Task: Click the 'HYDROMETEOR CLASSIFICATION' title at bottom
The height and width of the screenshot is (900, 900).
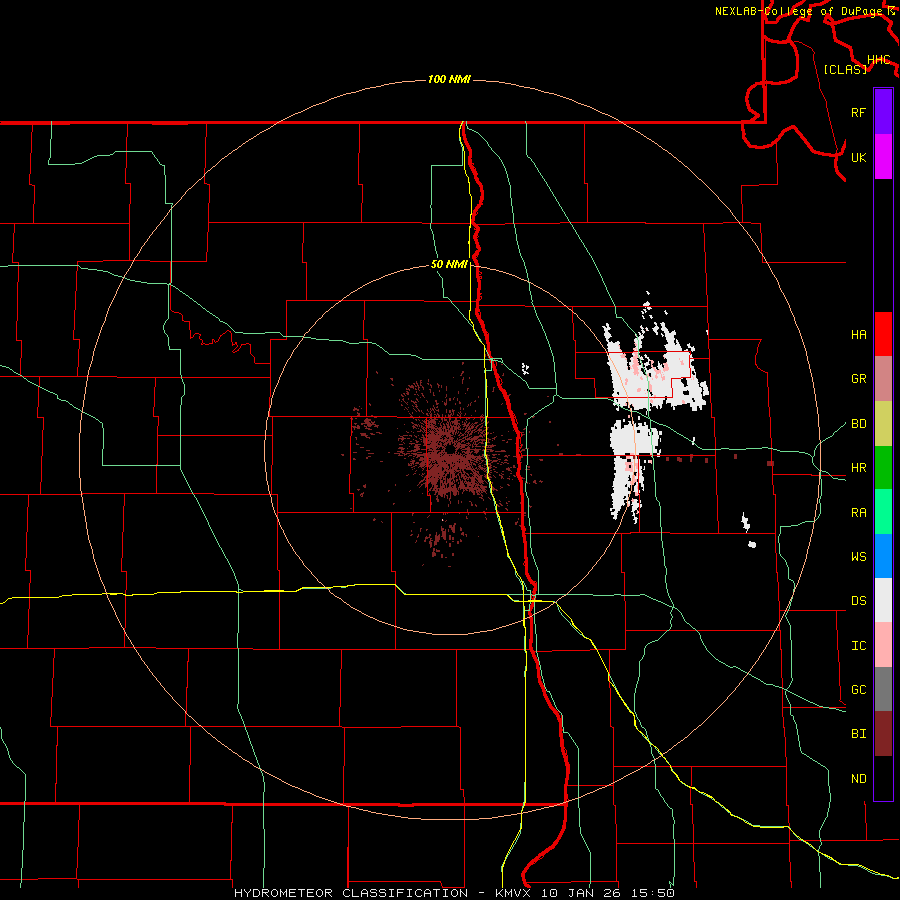Action: coord(350,893)
